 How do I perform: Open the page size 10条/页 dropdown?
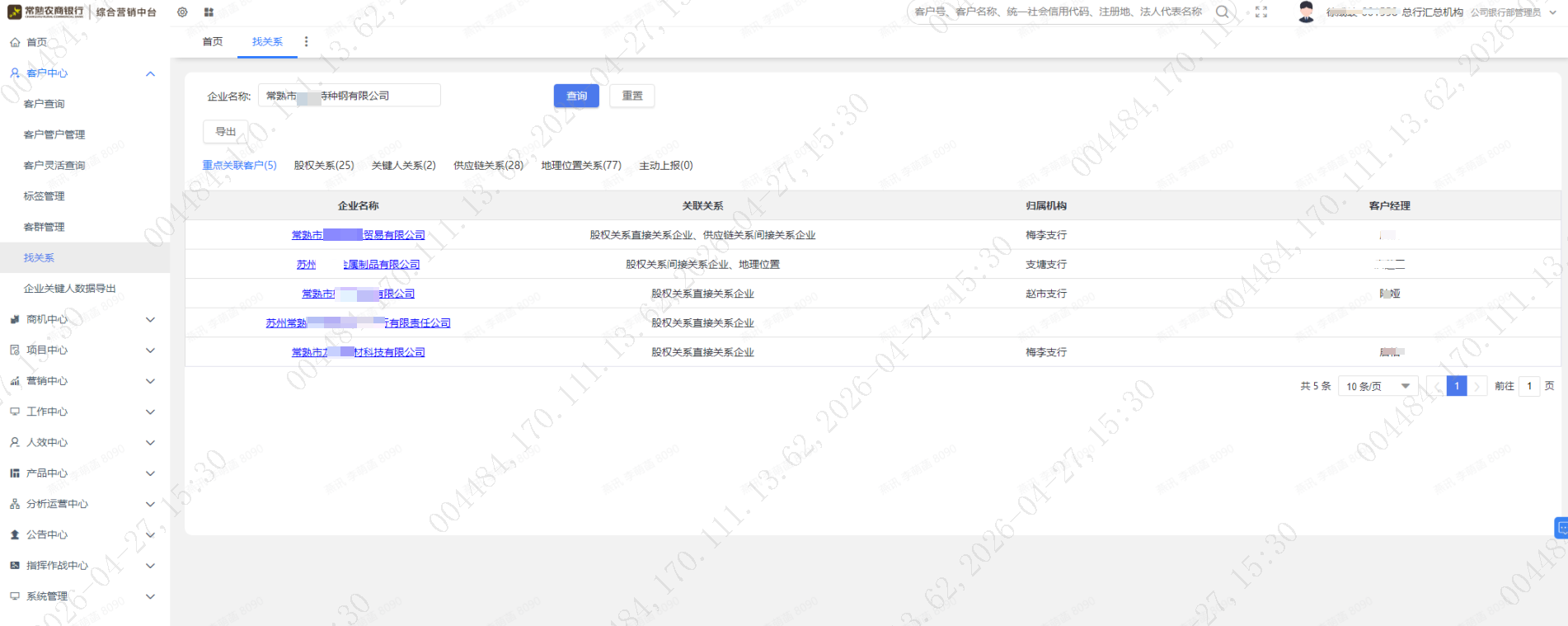click(1378, 386)
